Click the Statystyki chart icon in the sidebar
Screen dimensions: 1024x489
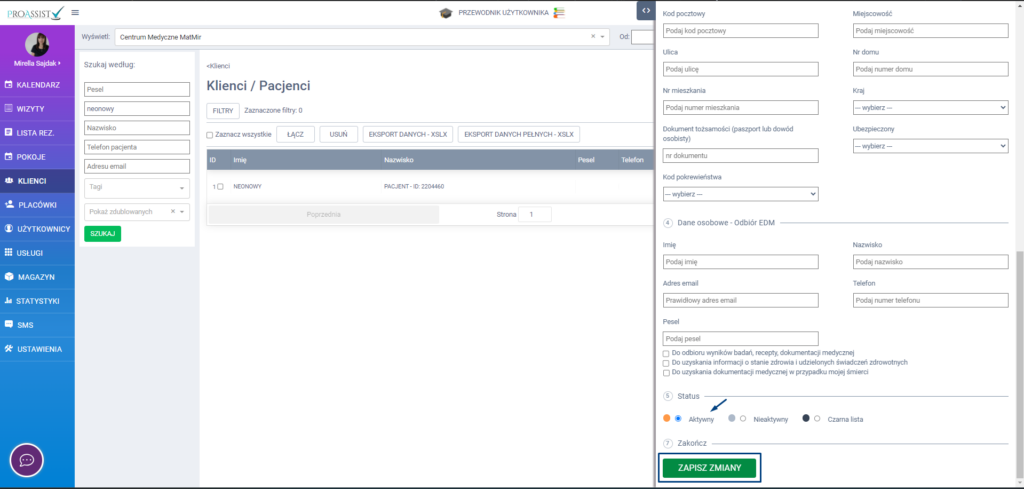tap(9, 301)
